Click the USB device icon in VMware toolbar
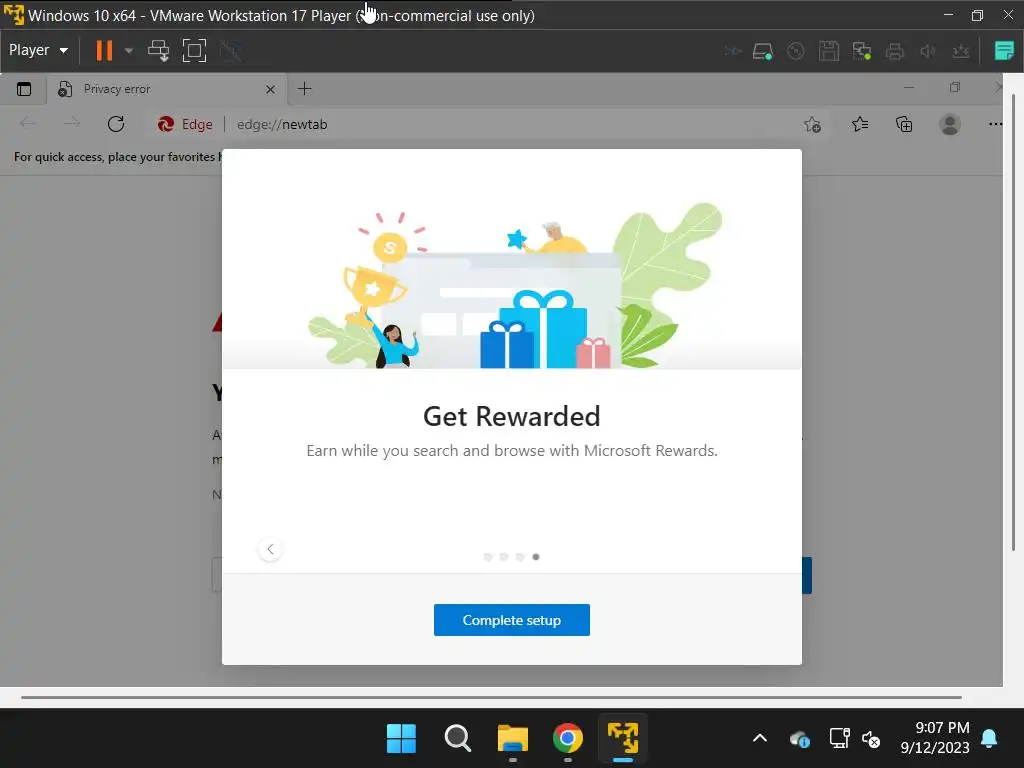Image resolution: width=1024 pixels, height=768 pixels. point(961,51)
